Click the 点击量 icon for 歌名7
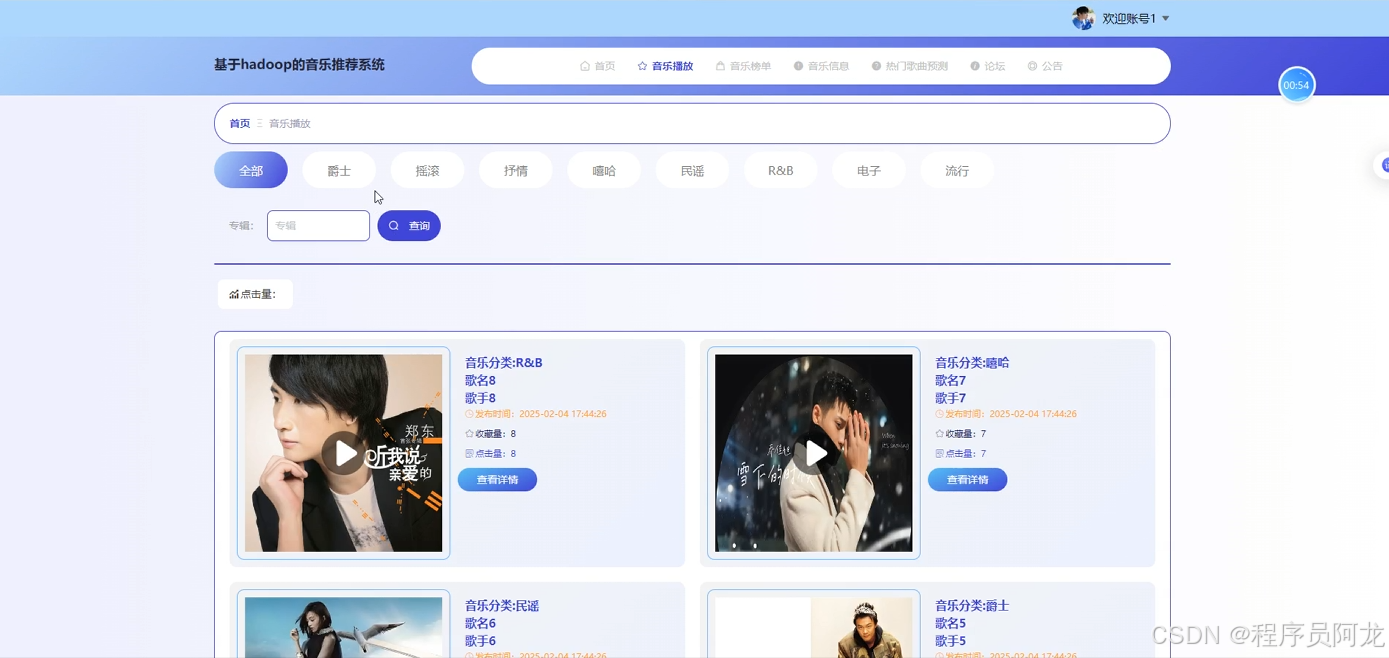 [939, 454]
